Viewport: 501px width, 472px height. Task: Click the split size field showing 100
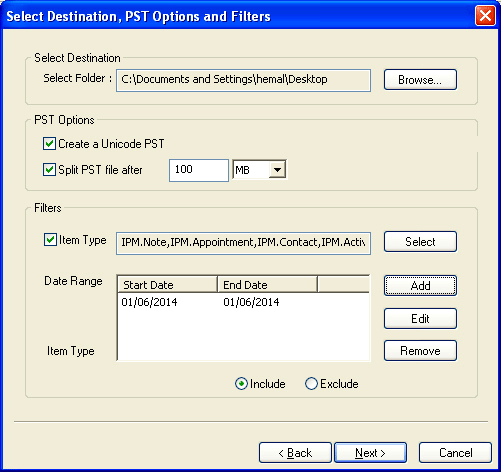click(x=199, y=170)
